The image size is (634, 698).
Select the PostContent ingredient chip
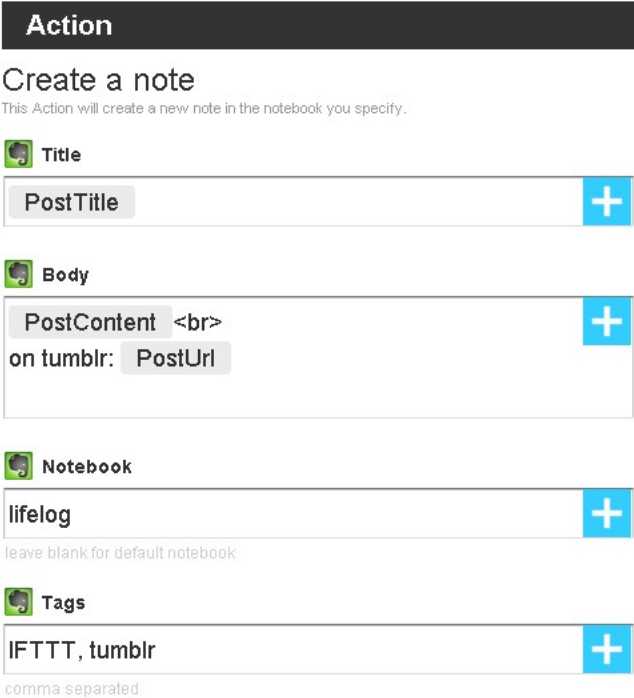90,322
